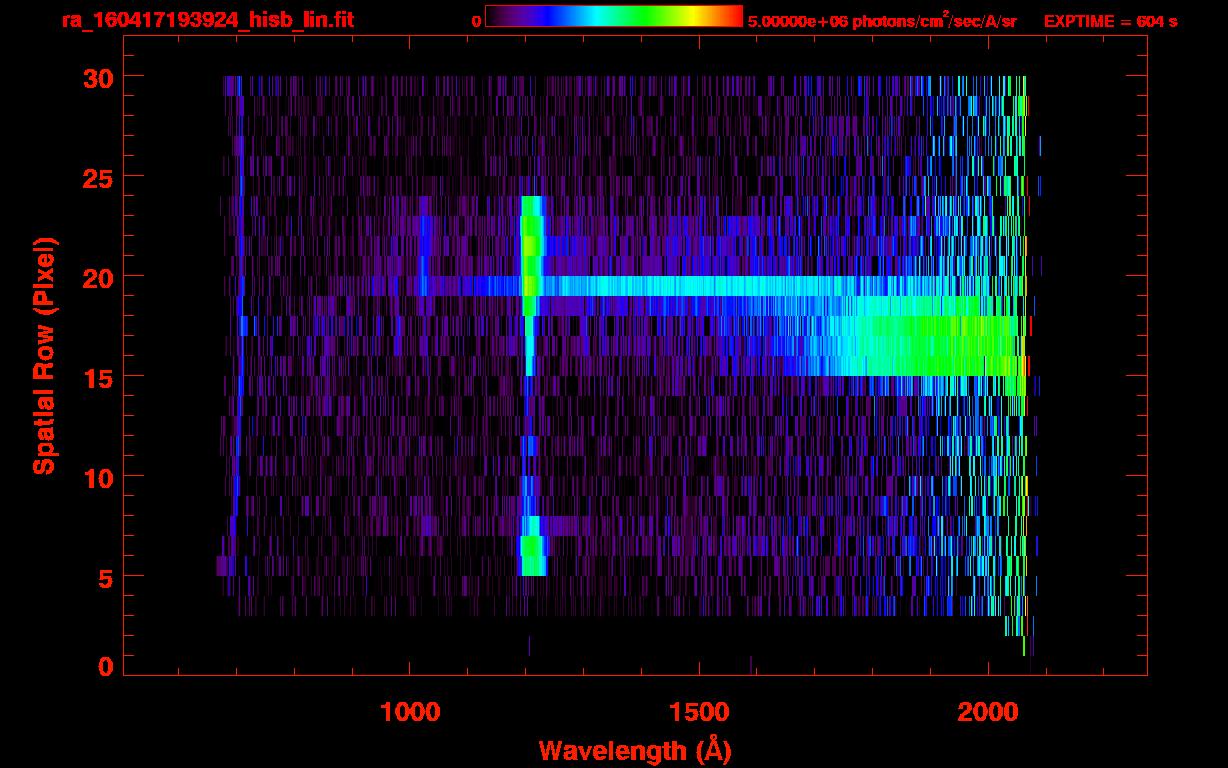The height and width of the screenshot is (768, 1228).
Task: Click the file name ra_160417193924_hisb_lin.fit title
Action: point(207,20)
